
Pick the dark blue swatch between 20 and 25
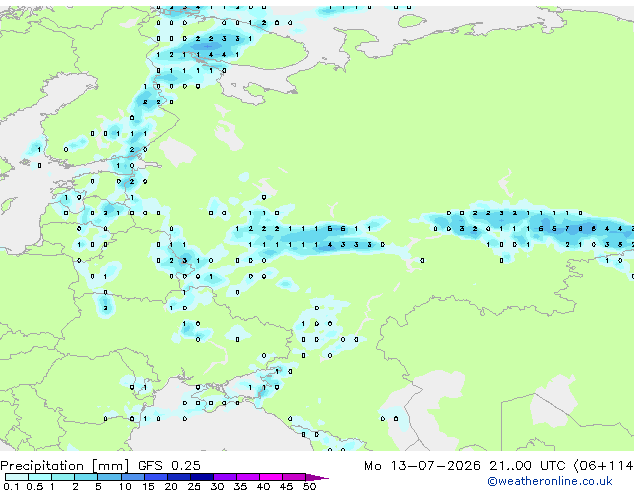coord(179,477)
